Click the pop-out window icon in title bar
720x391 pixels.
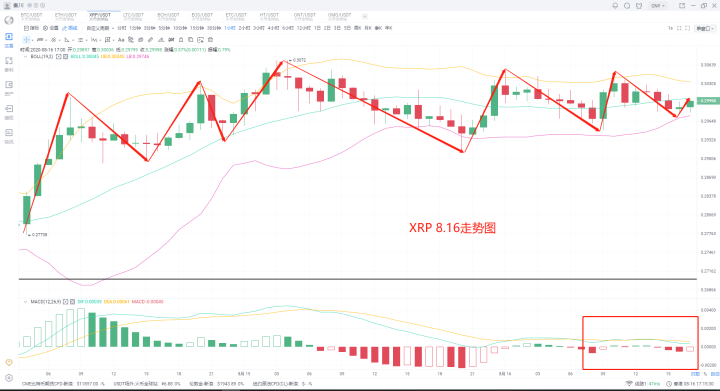point(682,6)
